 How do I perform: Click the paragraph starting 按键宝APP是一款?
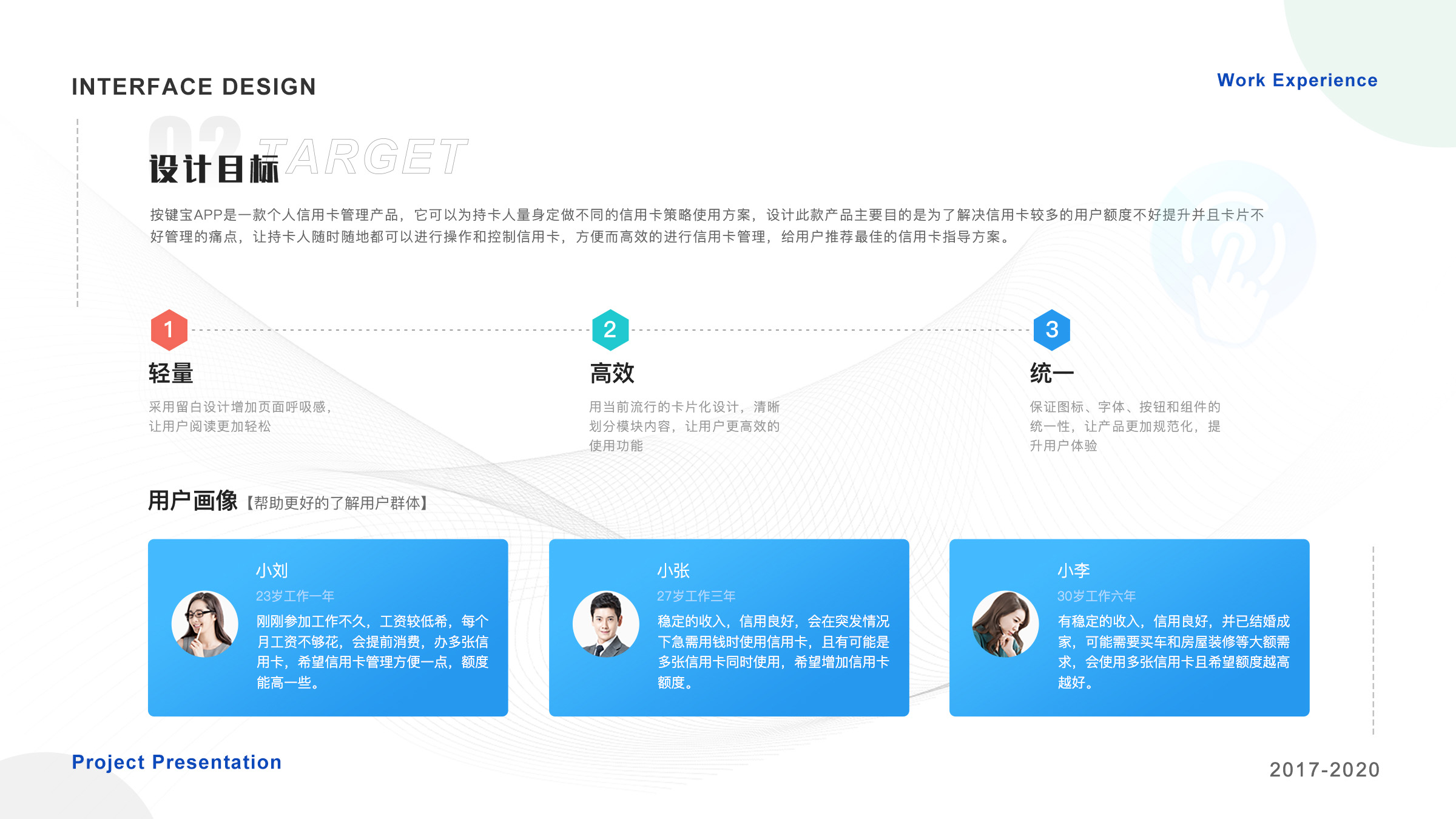click(707, 226)
